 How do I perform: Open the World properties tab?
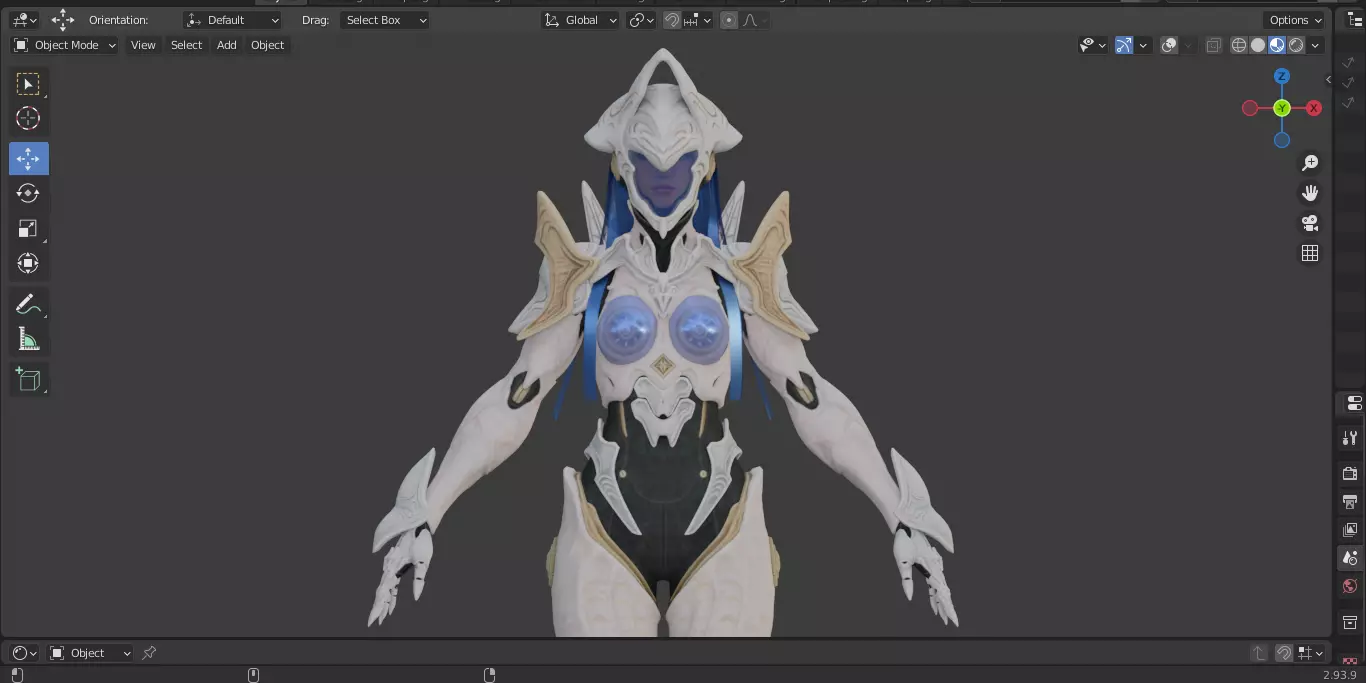1350,586
